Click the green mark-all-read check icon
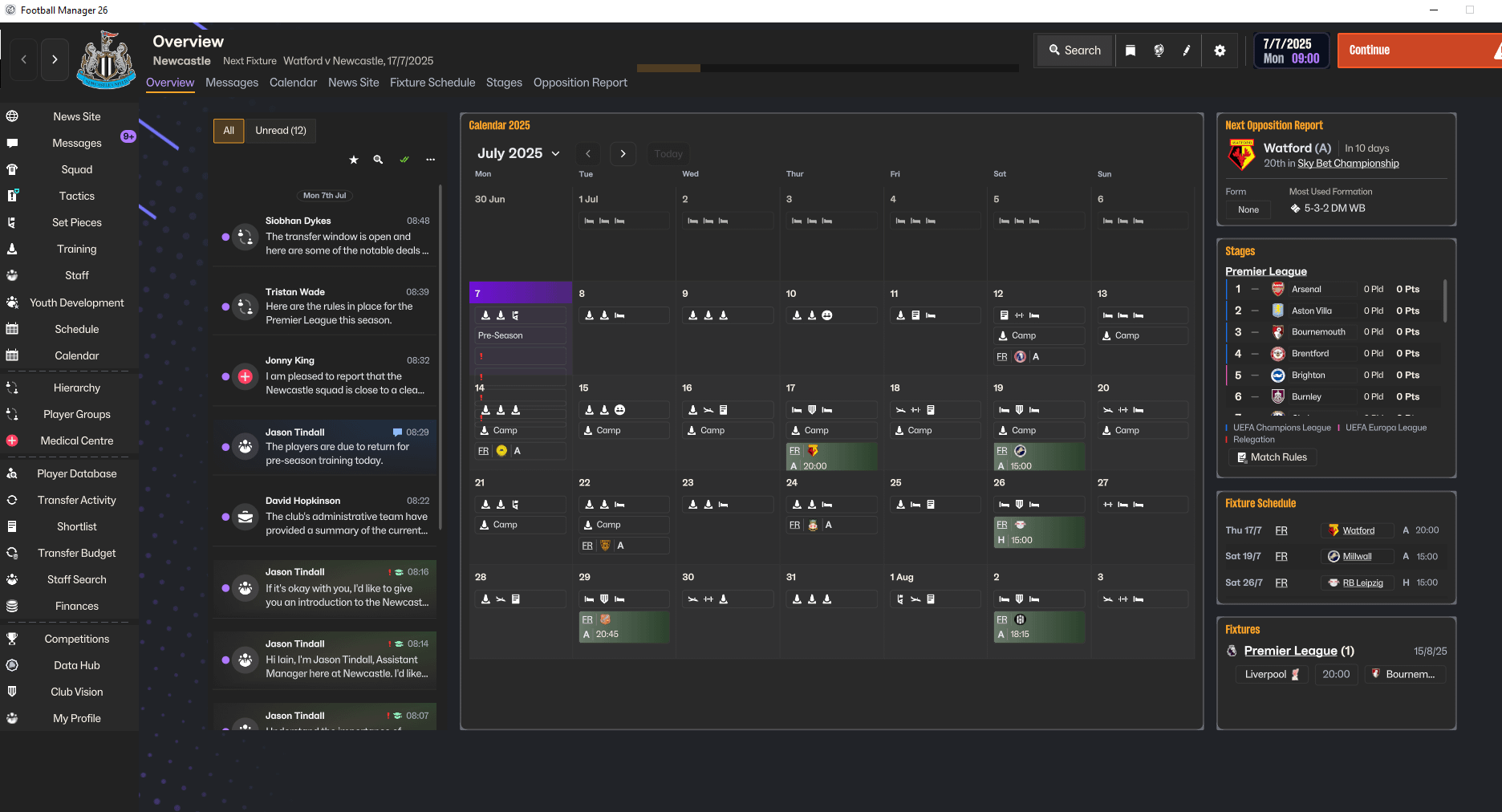Viewport: 1502px width, 812px height. pyautogui.click(x=404, y=160)
